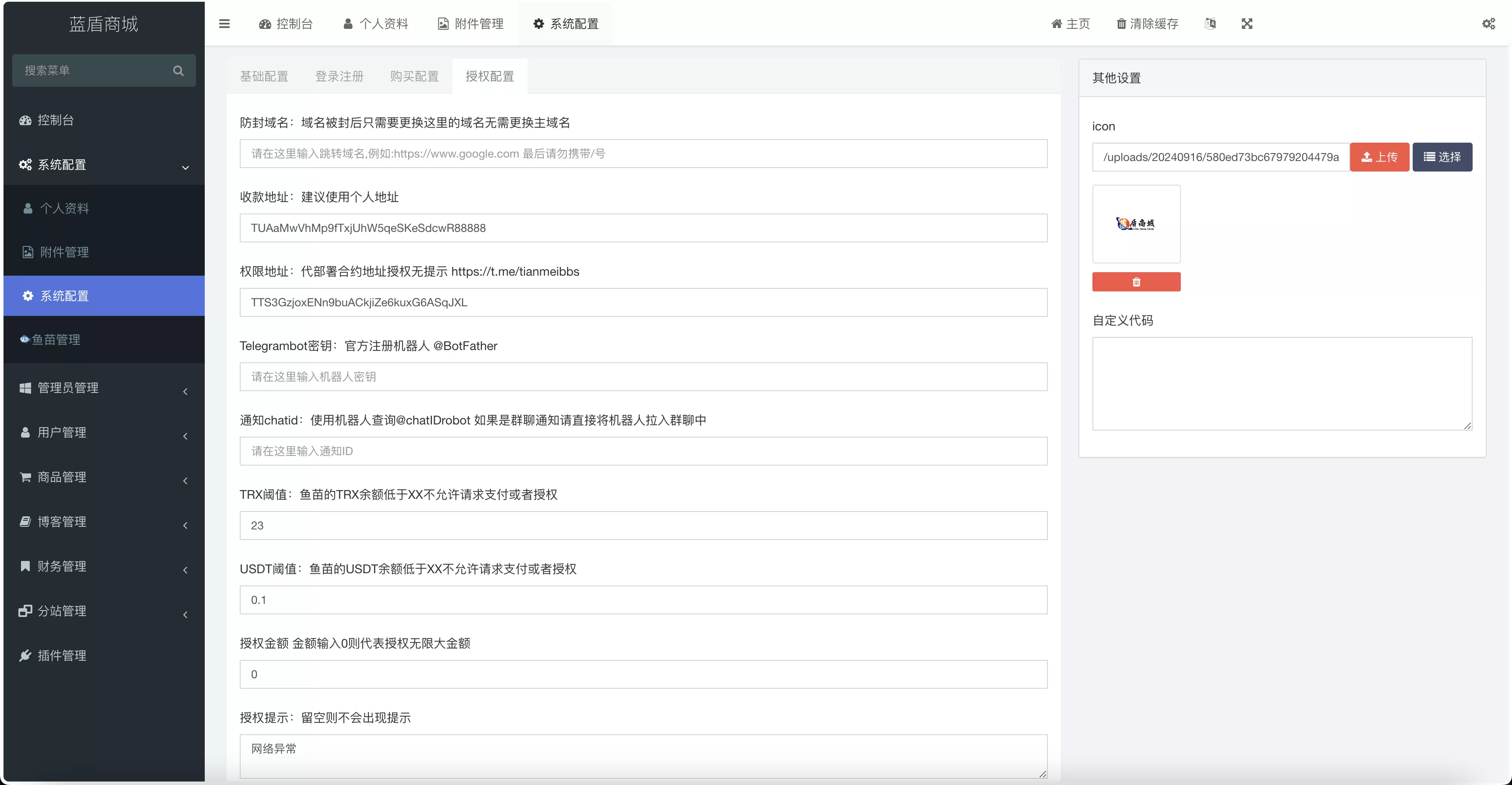Switch to the 授权配置 tab
Image resolution: width=1512 pixels, height=785 pixels.
tap(490, 76)
